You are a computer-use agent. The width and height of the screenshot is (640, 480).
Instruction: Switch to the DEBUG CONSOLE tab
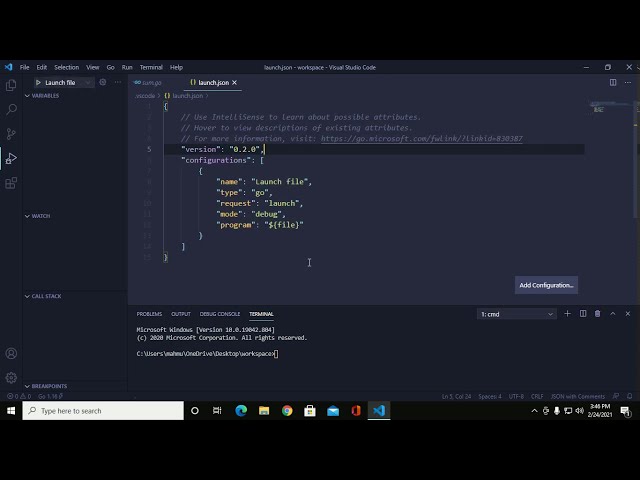[x=220, y=314]
